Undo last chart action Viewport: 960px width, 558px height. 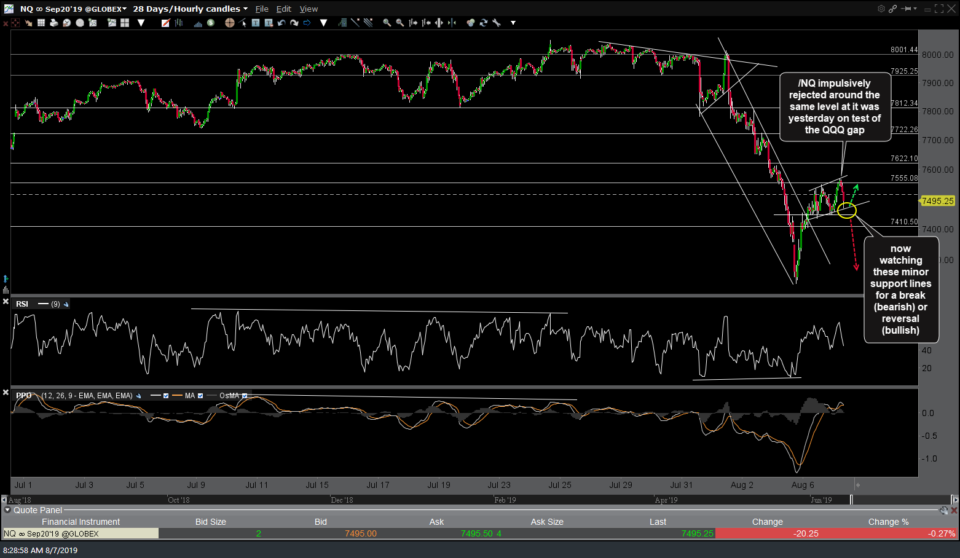coord(281,23)
